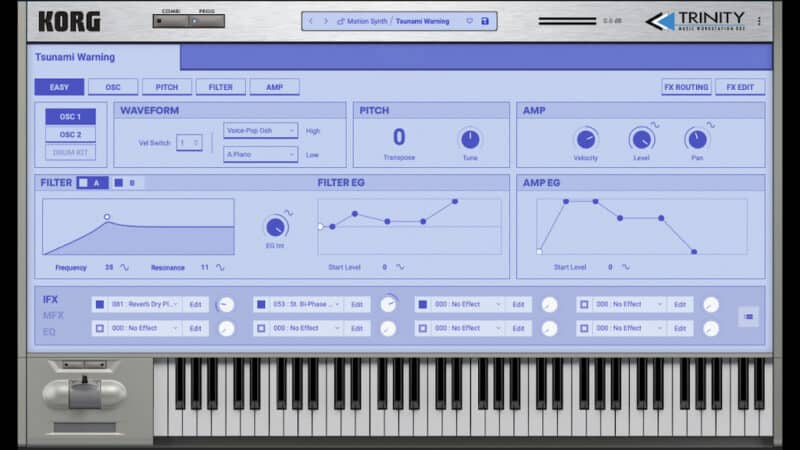This screenshot has height=450, width=800.
Task: Click the FX ROUTING button
Action: point(686,87)
